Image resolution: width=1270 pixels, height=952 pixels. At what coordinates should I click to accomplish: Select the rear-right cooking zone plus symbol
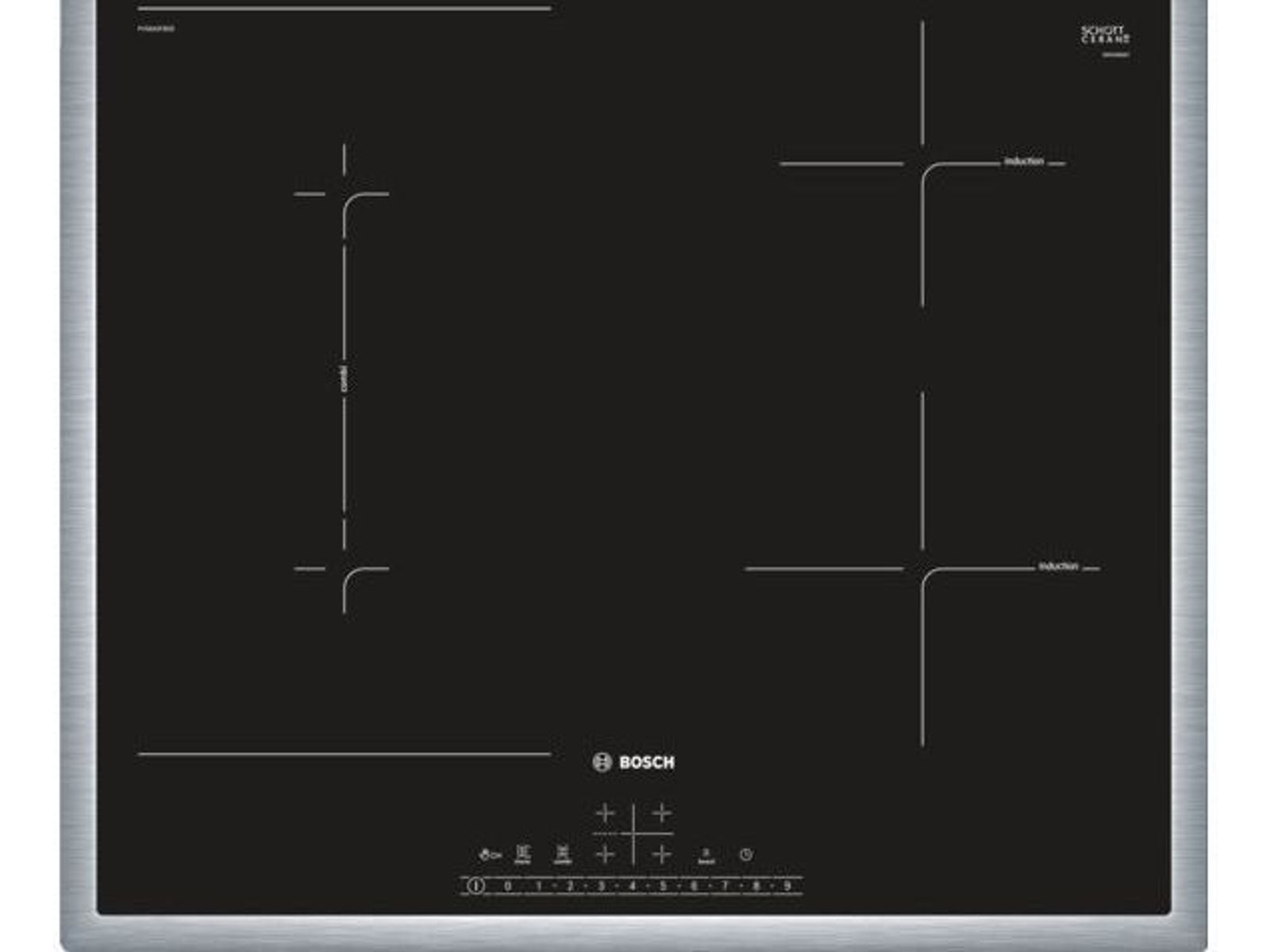click(x=661, y=813)
